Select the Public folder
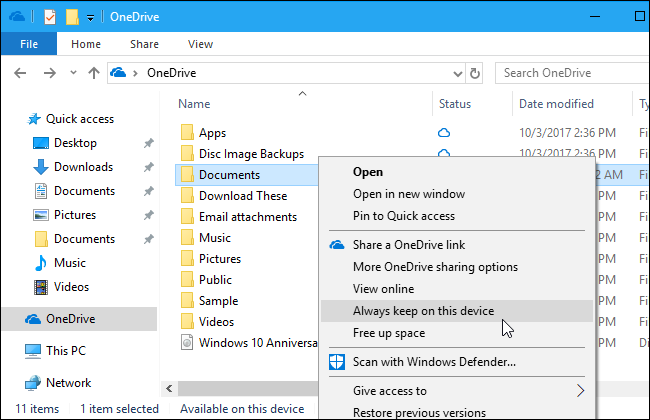Image resolution: width=650 pixels, height=420 pixels. coord(215,280)
